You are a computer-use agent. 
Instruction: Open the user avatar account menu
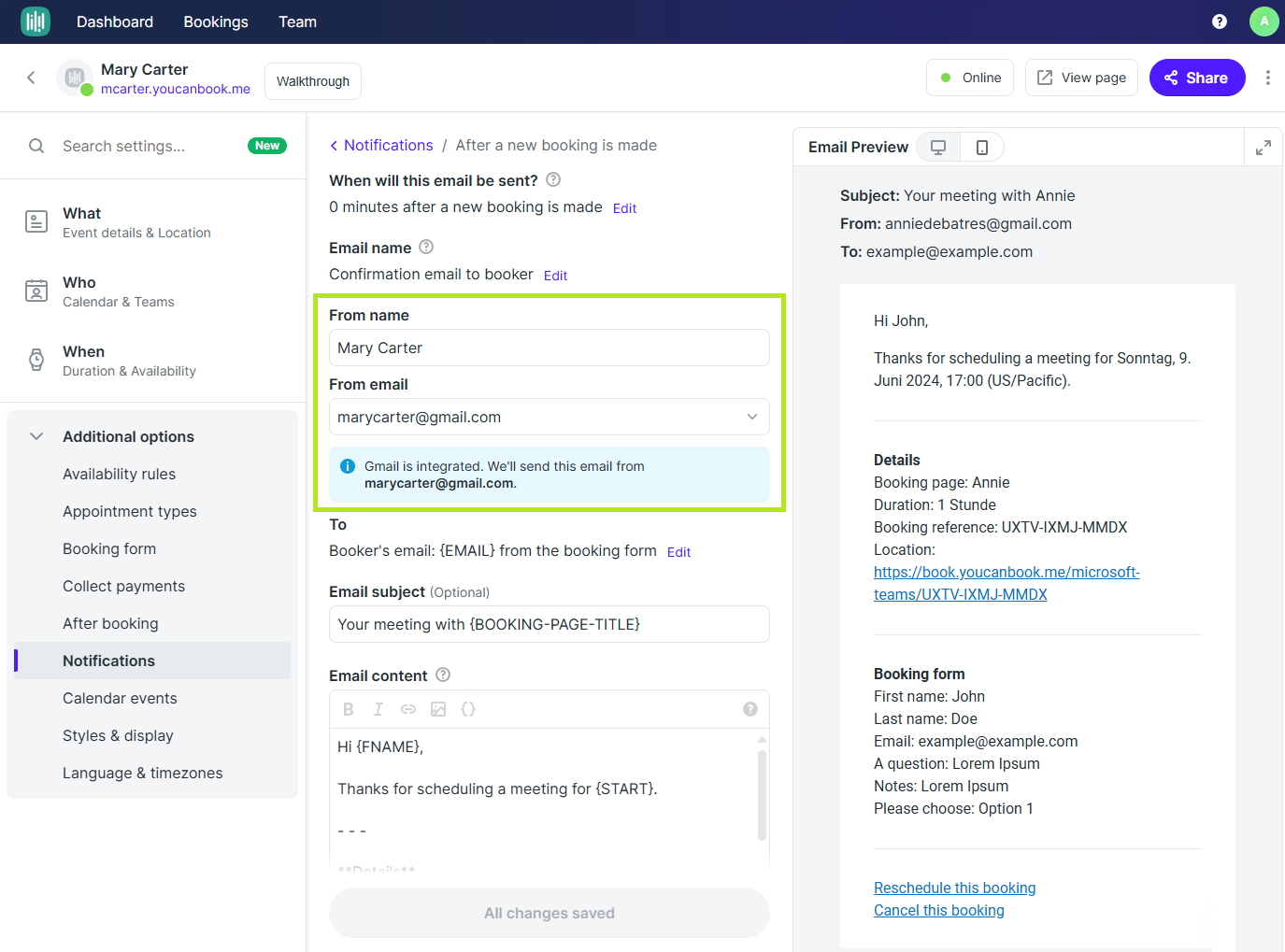pyautogui.click(x=1264, y=21)
